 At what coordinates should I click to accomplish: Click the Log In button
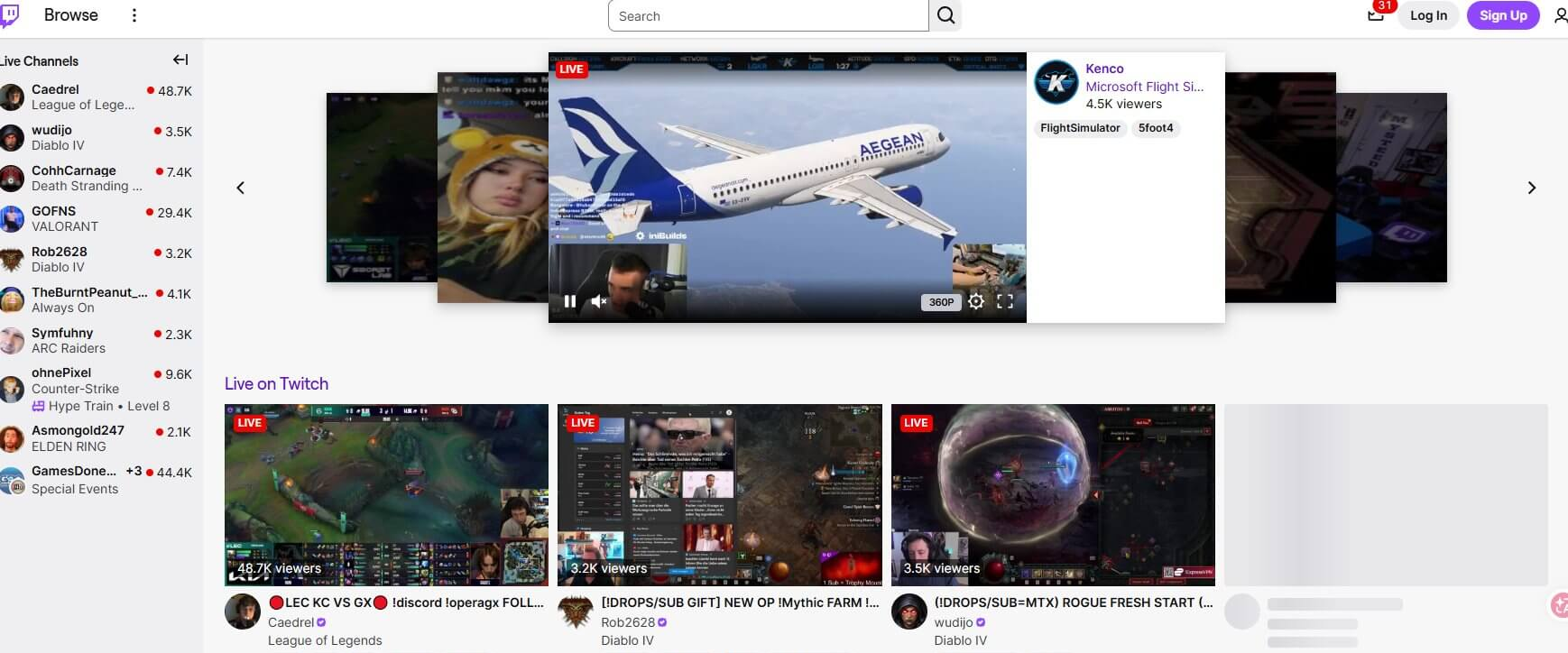pos(1428,15)
